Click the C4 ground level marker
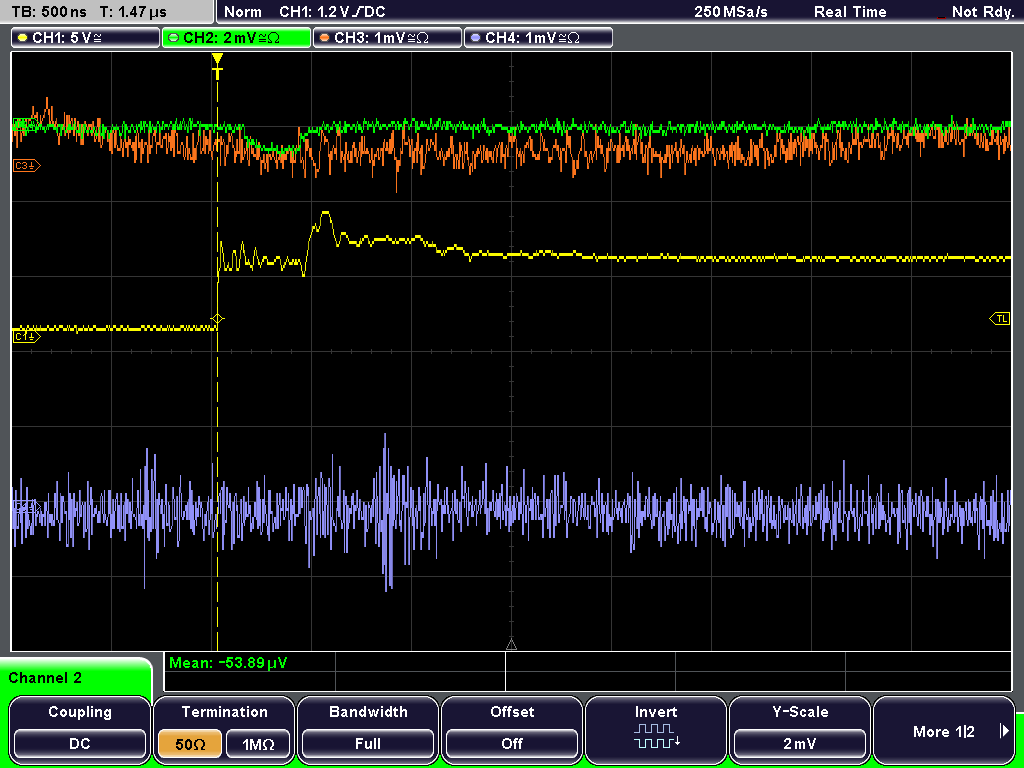 26,507
